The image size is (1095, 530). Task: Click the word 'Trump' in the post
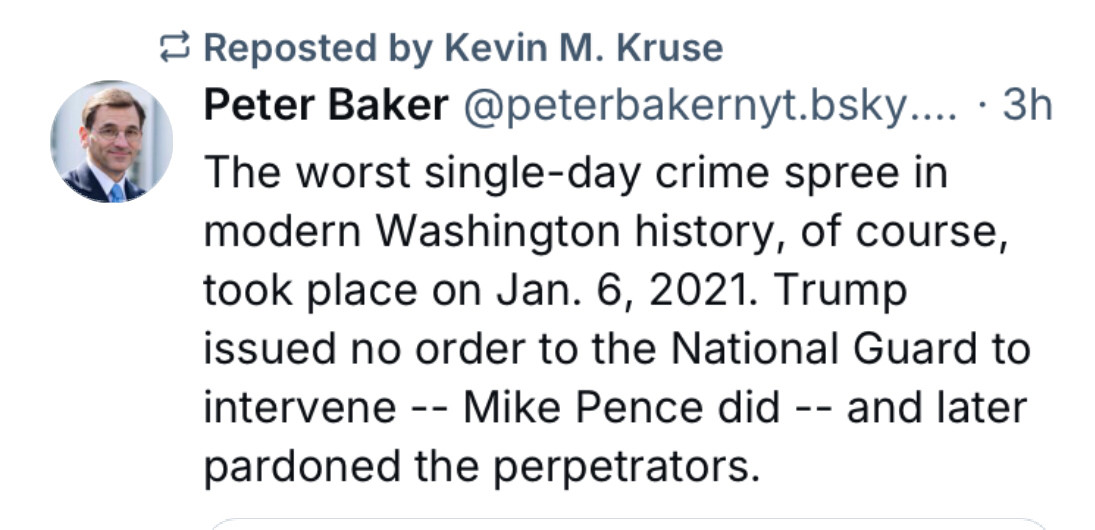[840, 292]
